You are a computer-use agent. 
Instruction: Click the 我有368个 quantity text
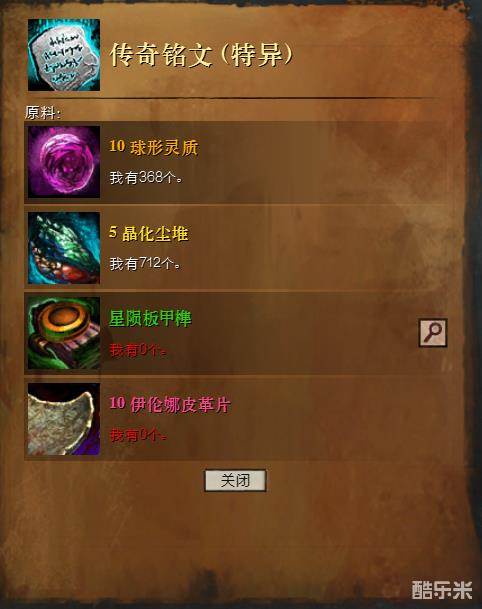pyautogui.click(x=146, y=178)
